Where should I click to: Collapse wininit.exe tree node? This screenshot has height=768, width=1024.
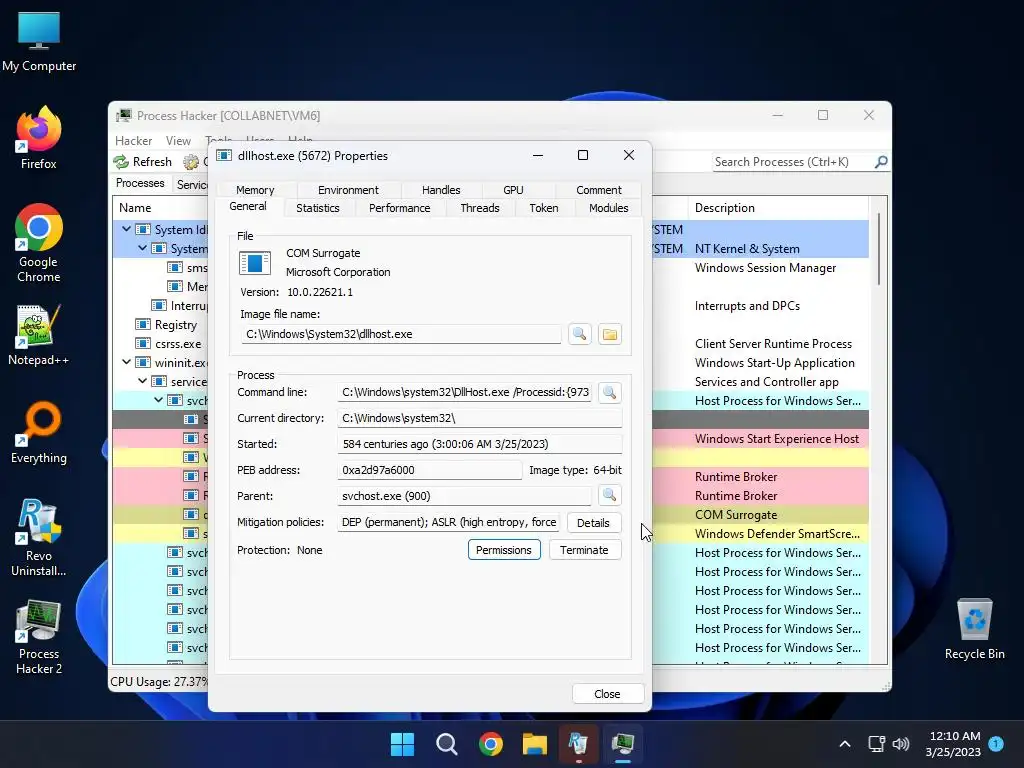(126, 362)
